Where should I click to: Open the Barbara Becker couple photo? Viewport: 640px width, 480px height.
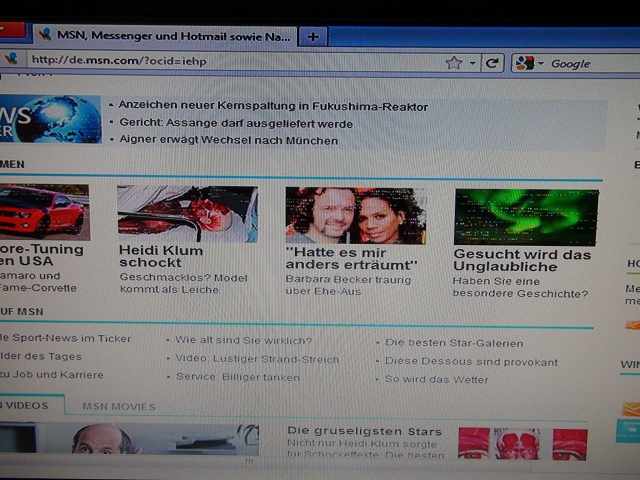(x=355, y=215)
